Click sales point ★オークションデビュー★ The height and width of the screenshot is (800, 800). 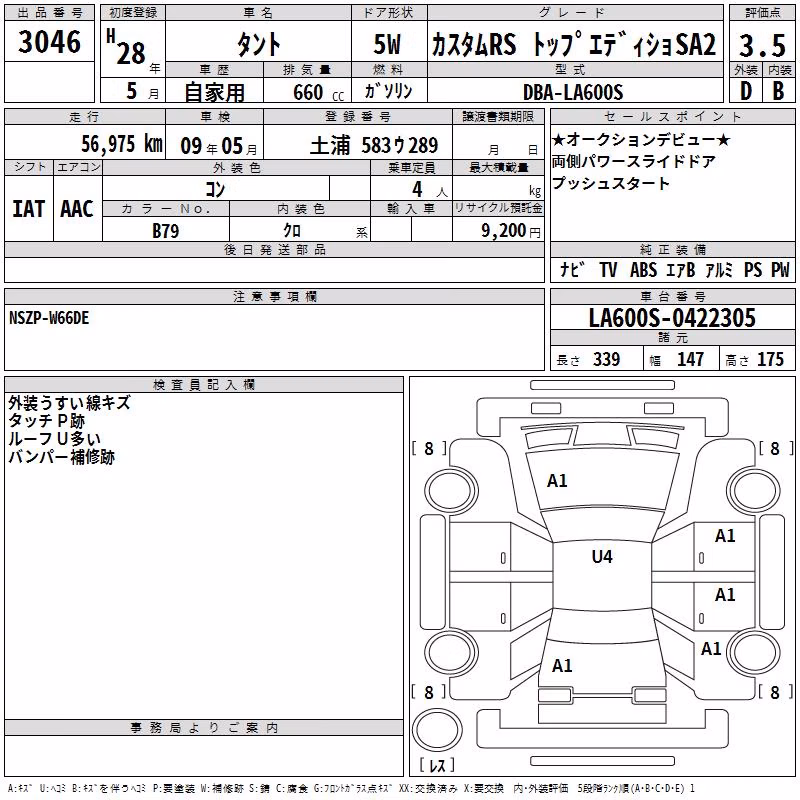(x=641, y=139)
